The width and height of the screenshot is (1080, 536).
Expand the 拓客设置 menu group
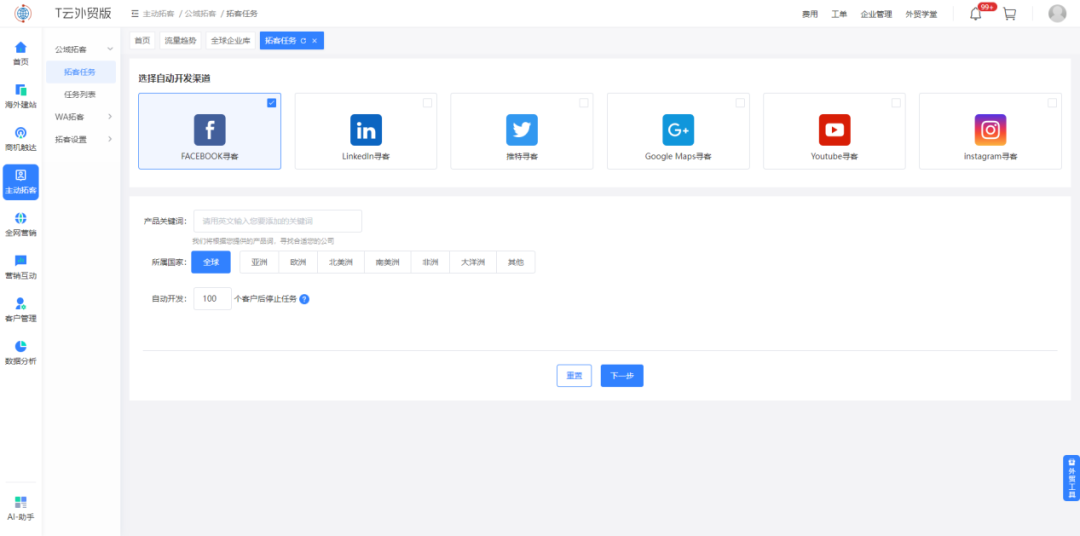coord(81,139)
